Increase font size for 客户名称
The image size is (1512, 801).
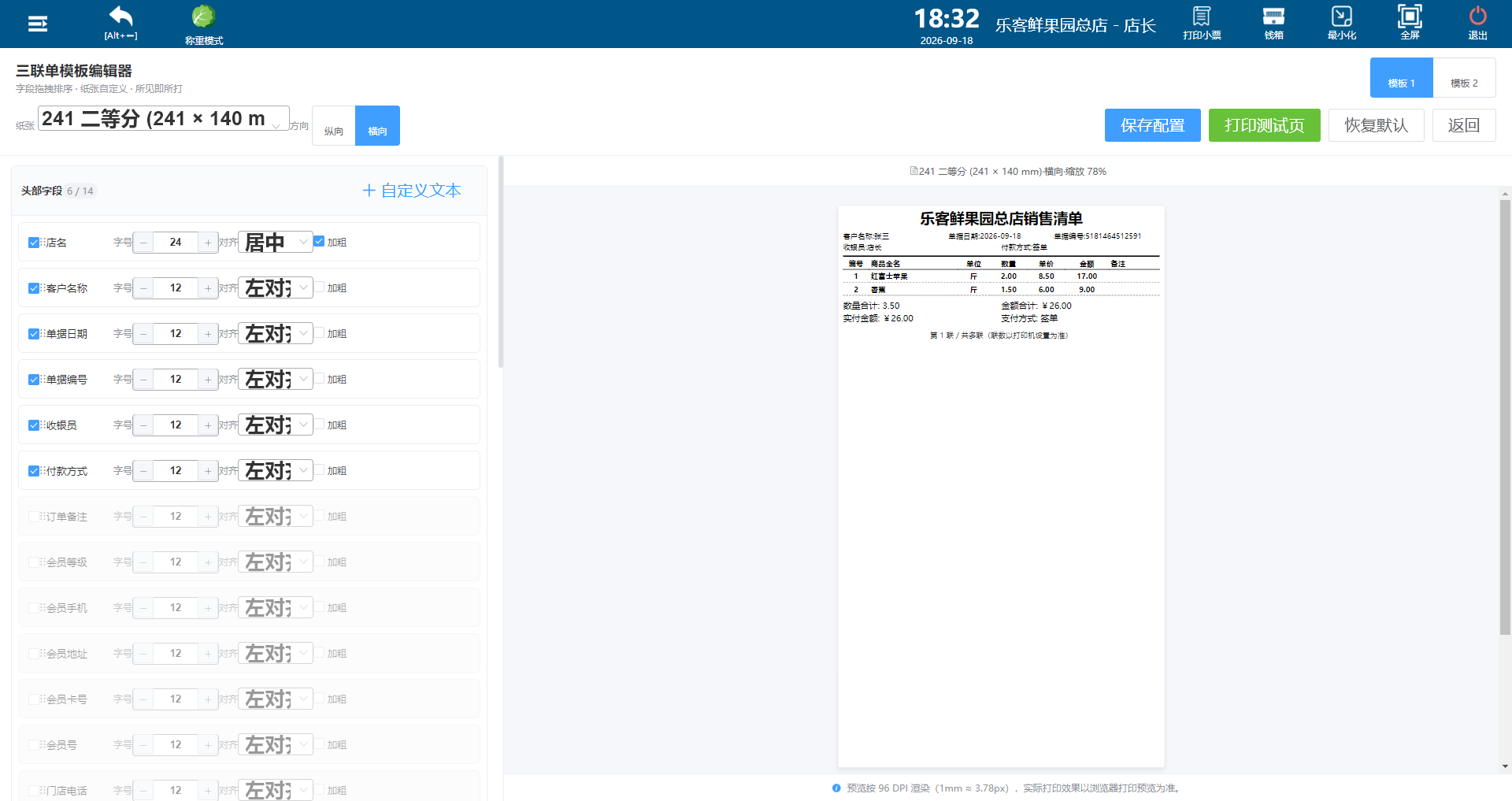click(208, 288)
